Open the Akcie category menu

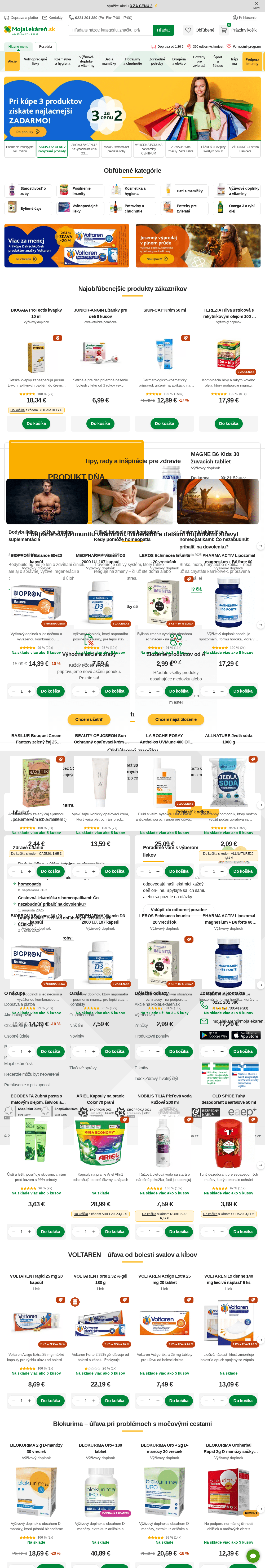tap(12, 61)
